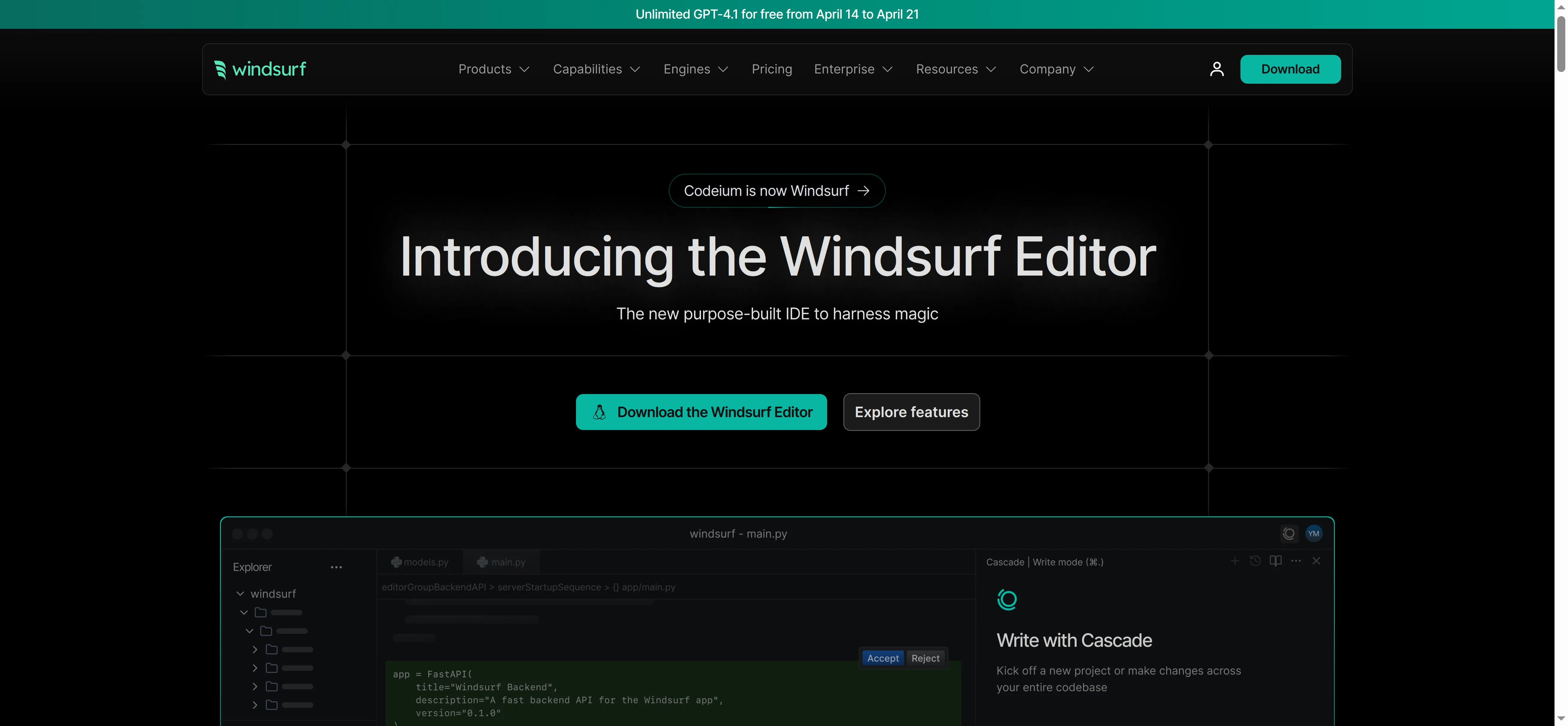Click the Windsurf logo
The image size is (1568, 726).
260,70
